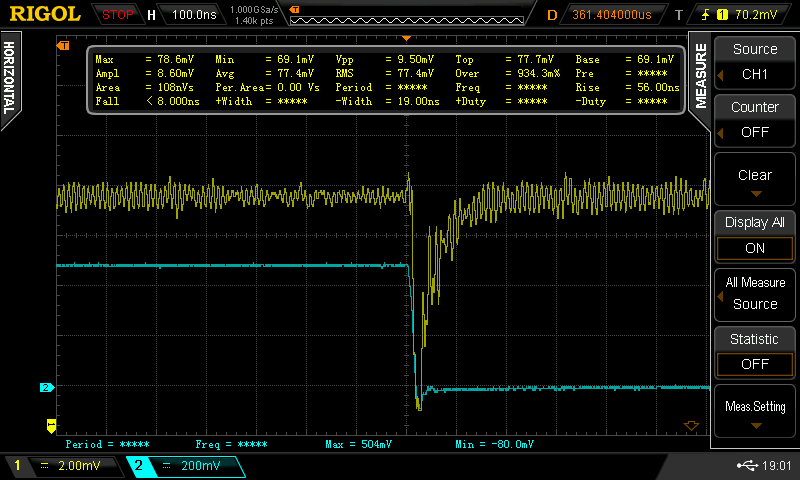
Task: Click the orange trigger position marker at top
Action: [x=64, y=46]
